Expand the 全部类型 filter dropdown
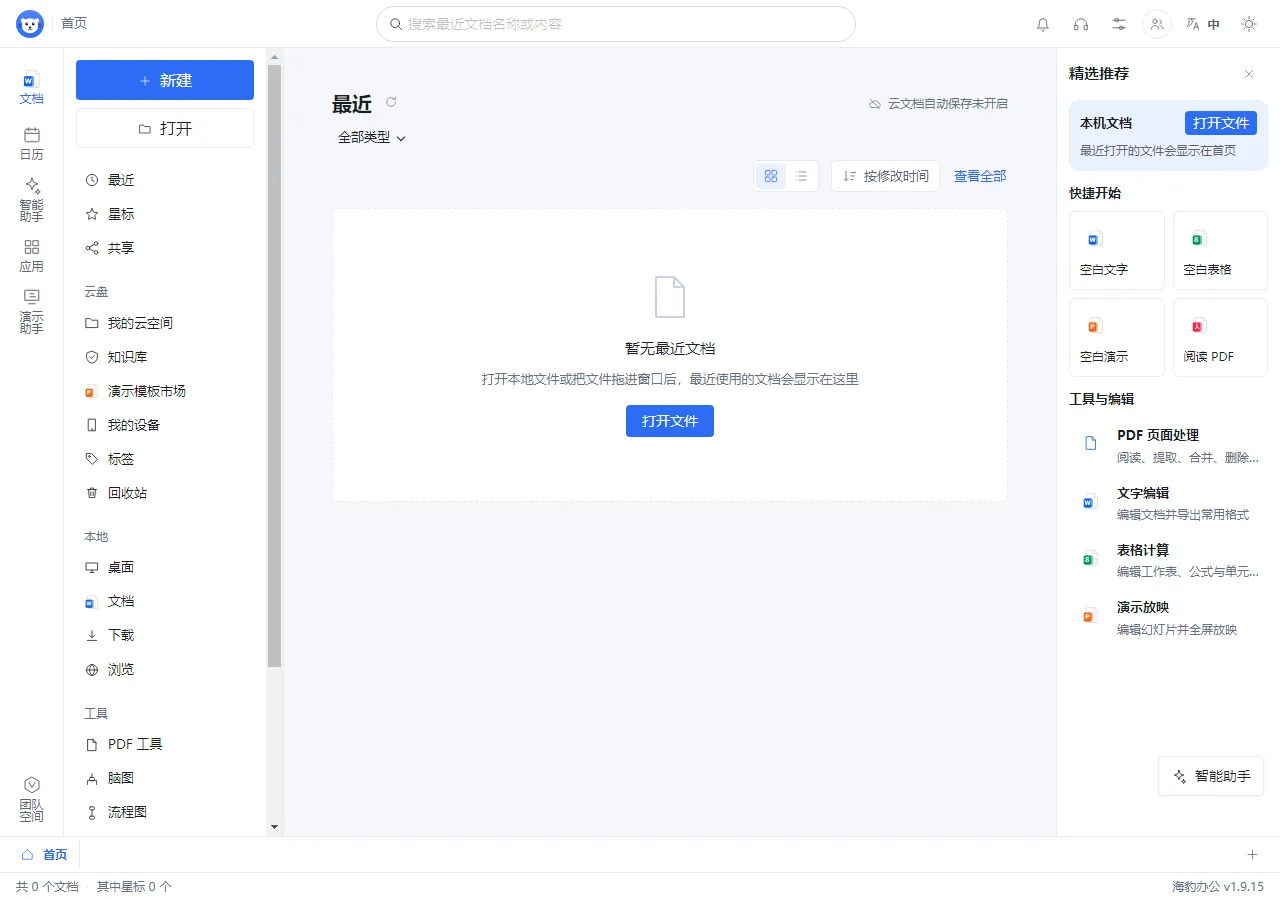The width and height of the screenshot is (1280, 900). click(x=372, y=138)
